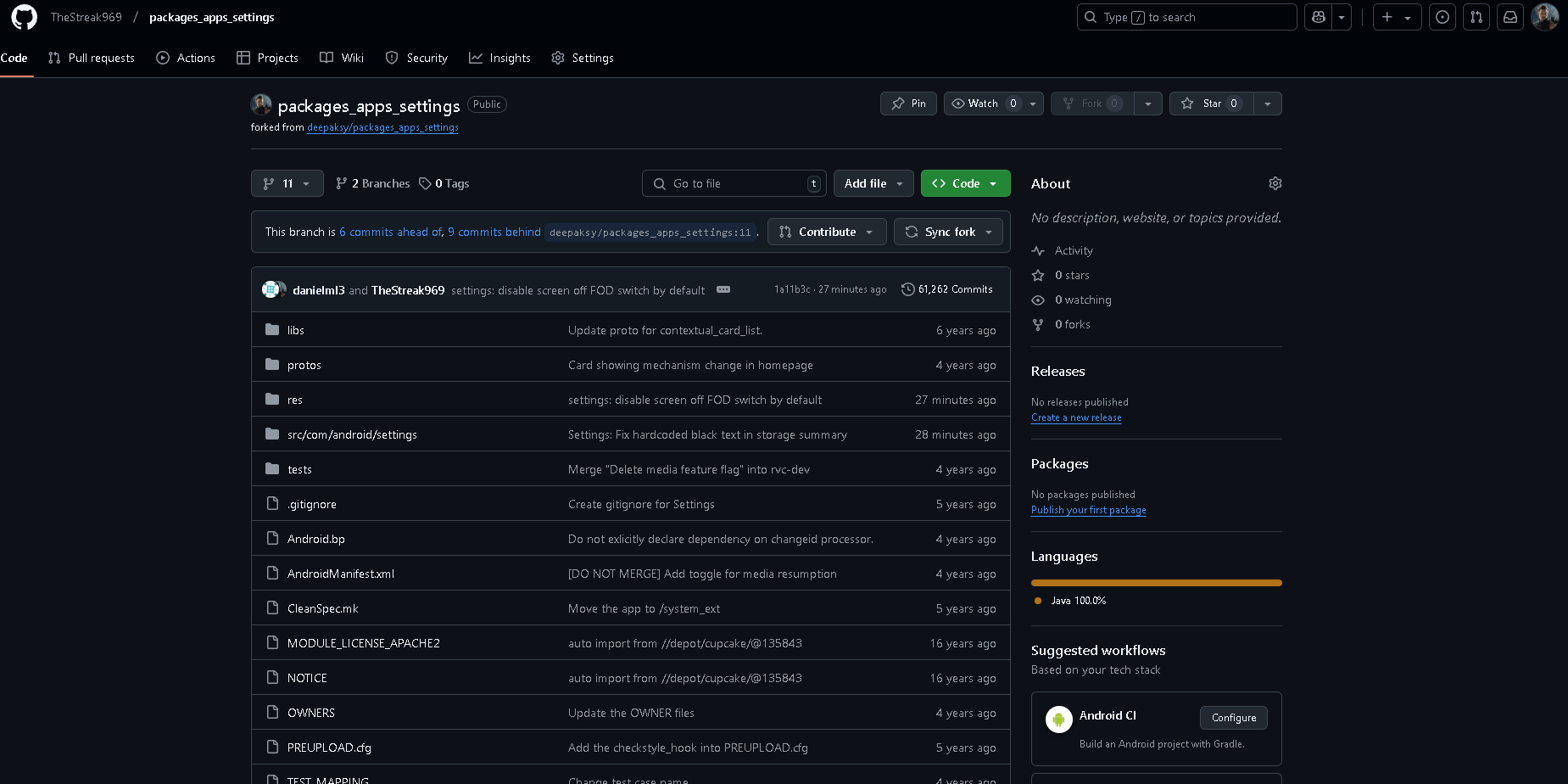Open deepaksy/packages_apps_settings parent repo link
This screenshot has width=1568, height=784.
(382, 127)
